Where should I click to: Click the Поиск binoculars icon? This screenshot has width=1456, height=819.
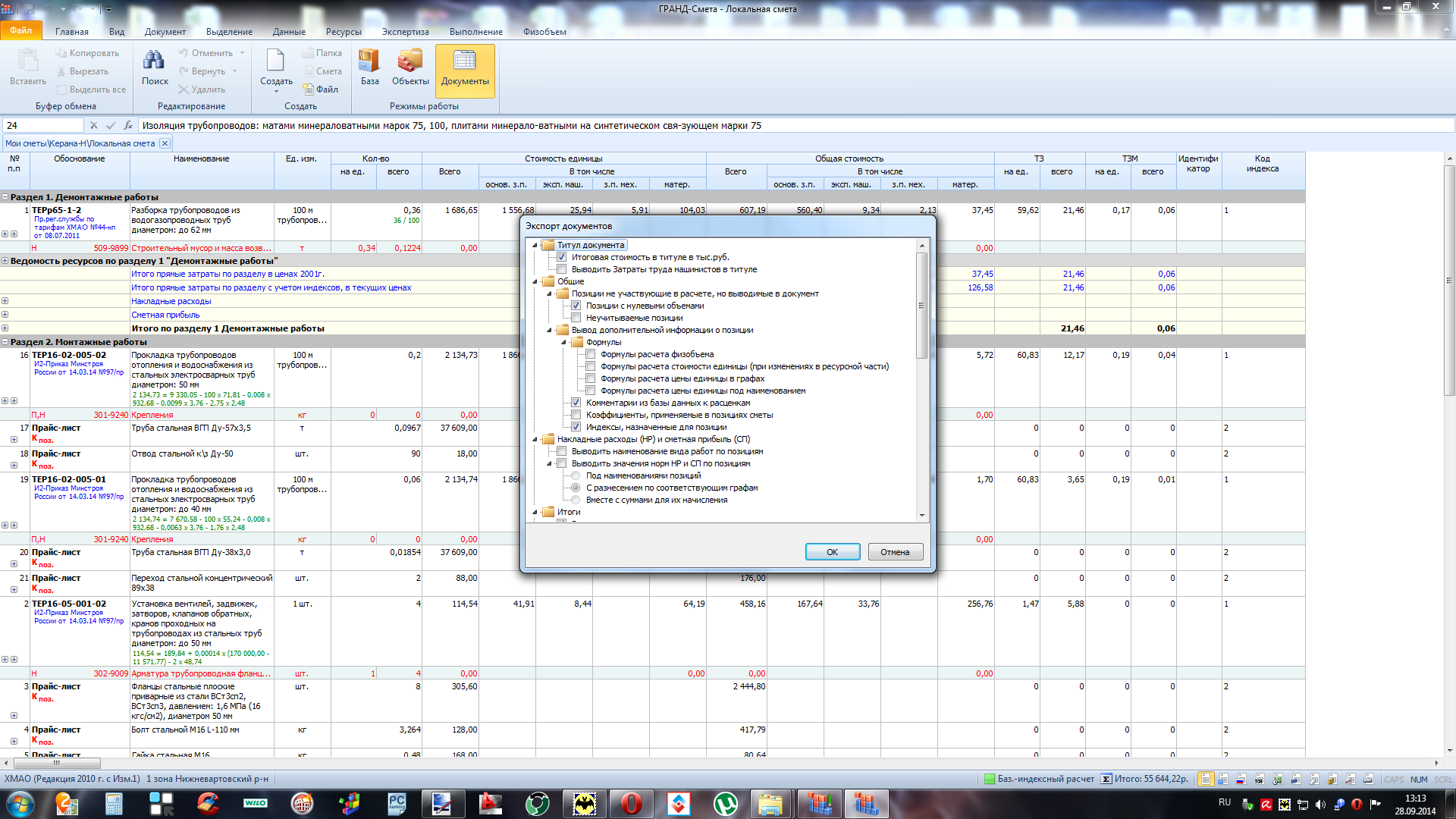pyautogui.click(x=154, y=61)
